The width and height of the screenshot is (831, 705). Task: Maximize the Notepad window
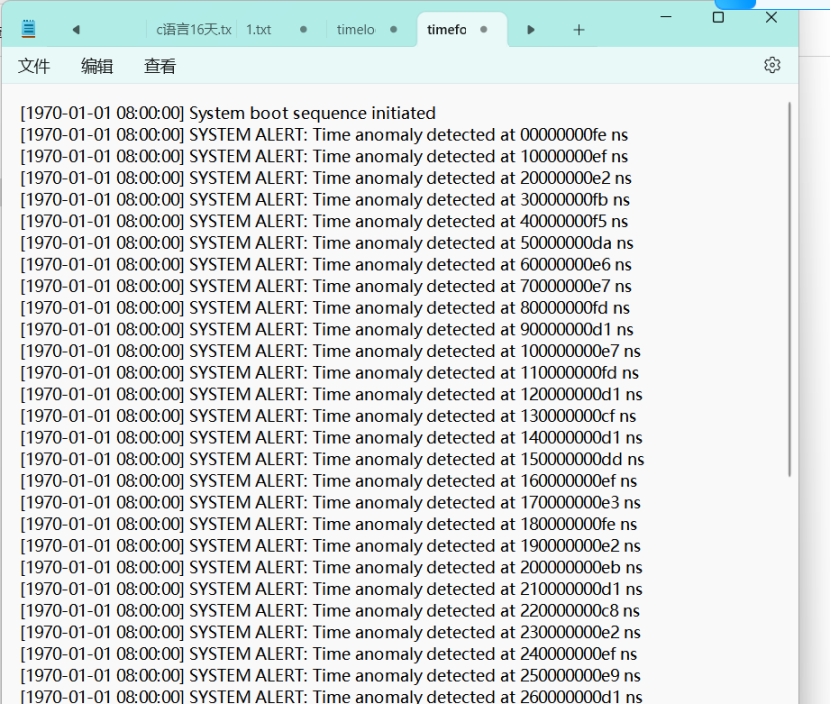718,17
